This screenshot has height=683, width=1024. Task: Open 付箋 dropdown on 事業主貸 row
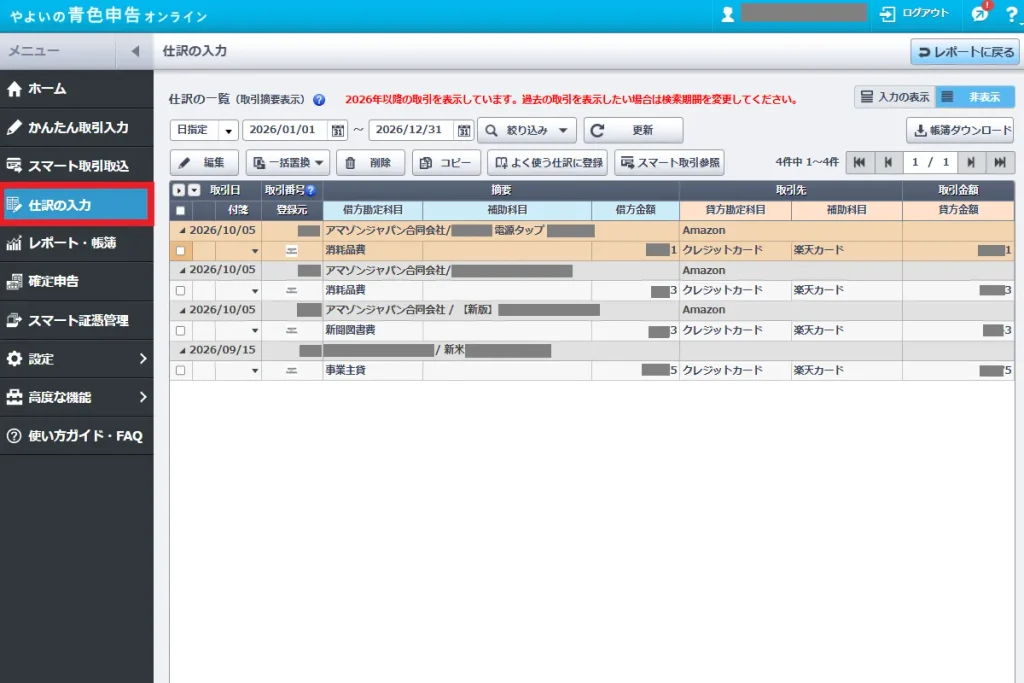(x=255, y=371)
